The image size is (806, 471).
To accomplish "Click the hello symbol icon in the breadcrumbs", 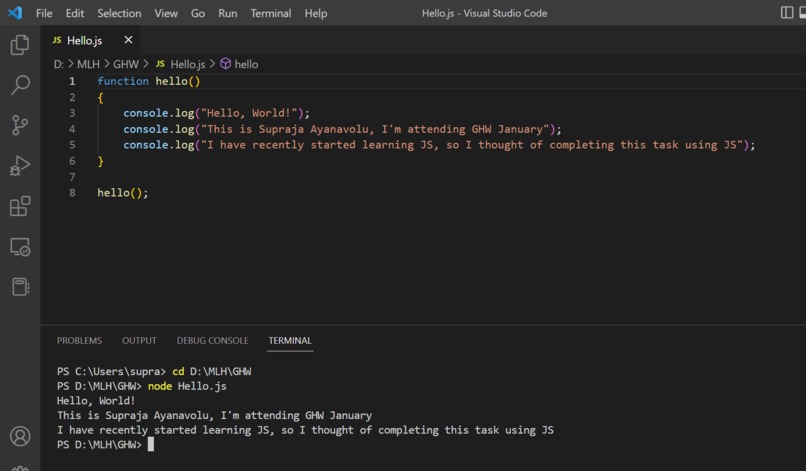I will (225, 64).
